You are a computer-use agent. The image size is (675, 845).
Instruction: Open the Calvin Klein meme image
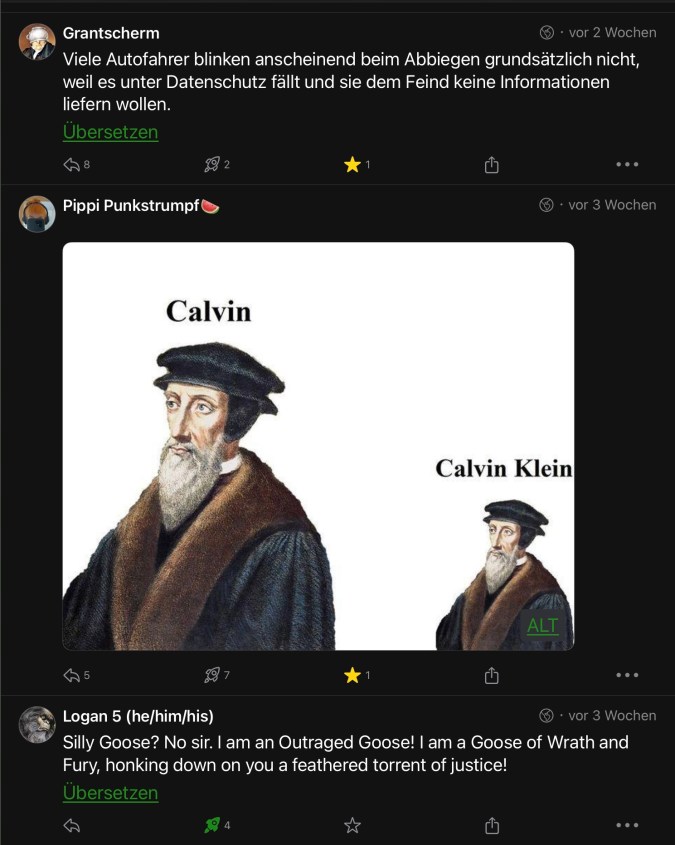[318, 446]
